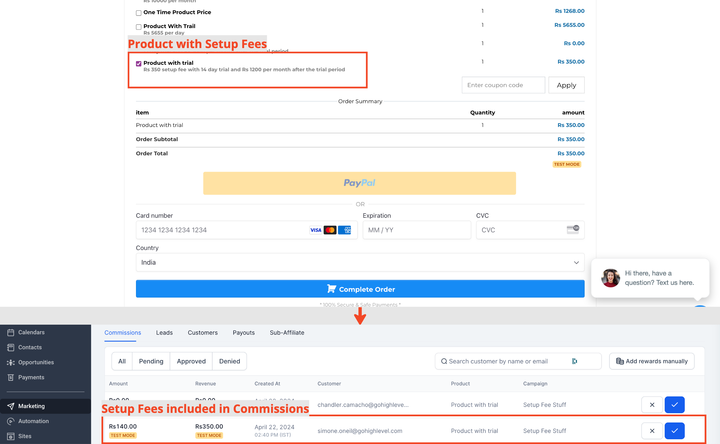The width and height of the screenshot is (720, 444).
Task: Apply the coupon code
Action: (566, 85)
